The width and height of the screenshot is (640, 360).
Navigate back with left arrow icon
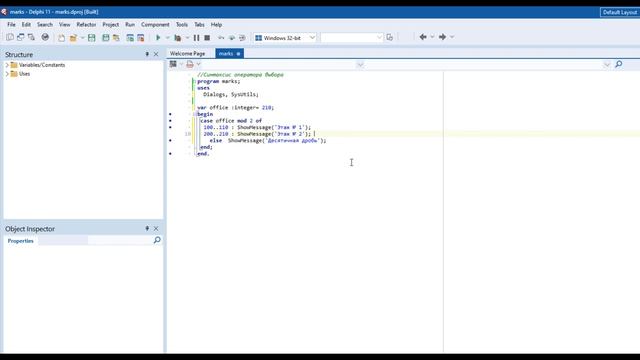click(423, 37)
